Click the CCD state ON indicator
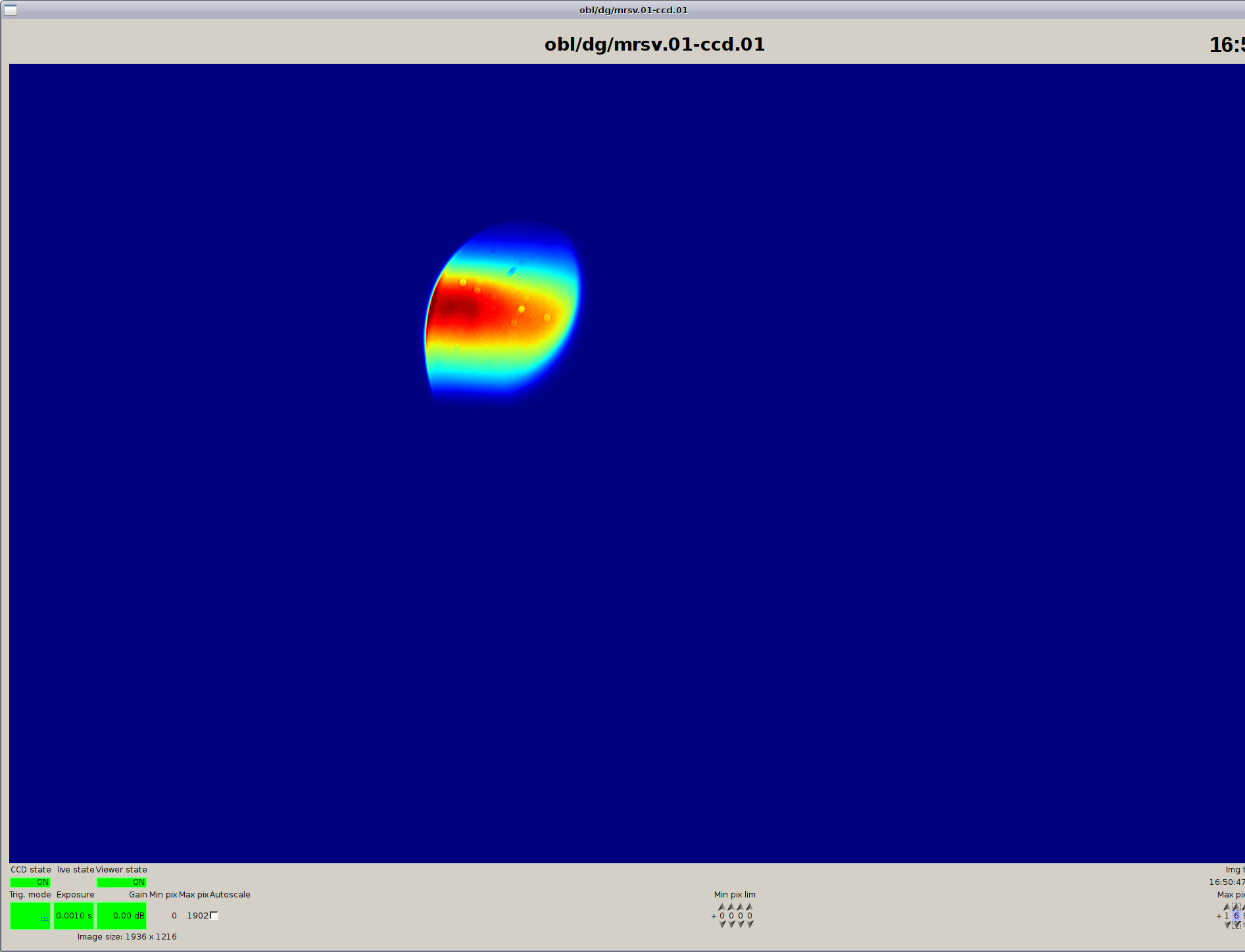 coord(30,882)
